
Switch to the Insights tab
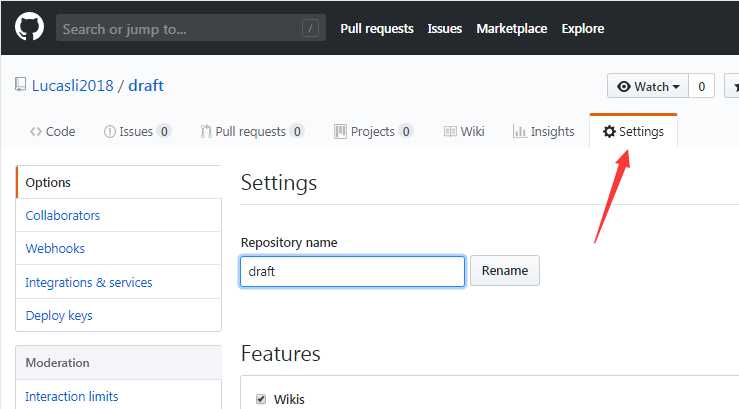[543, 131]
